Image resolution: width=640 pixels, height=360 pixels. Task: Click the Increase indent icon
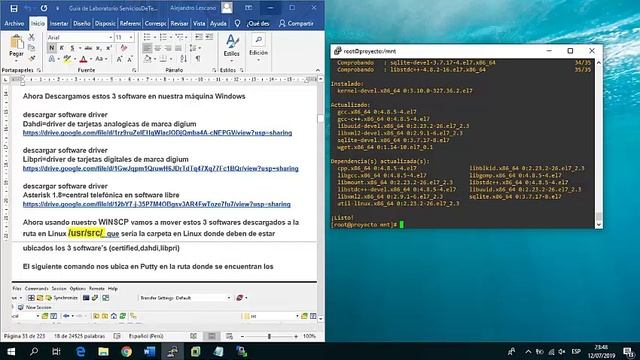point(209,37)
